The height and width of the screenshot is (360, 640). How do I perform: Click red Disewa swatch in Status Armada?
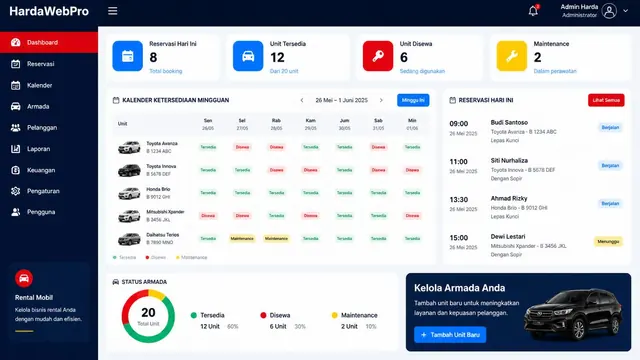pyautogui.click(x=263, y=315)
